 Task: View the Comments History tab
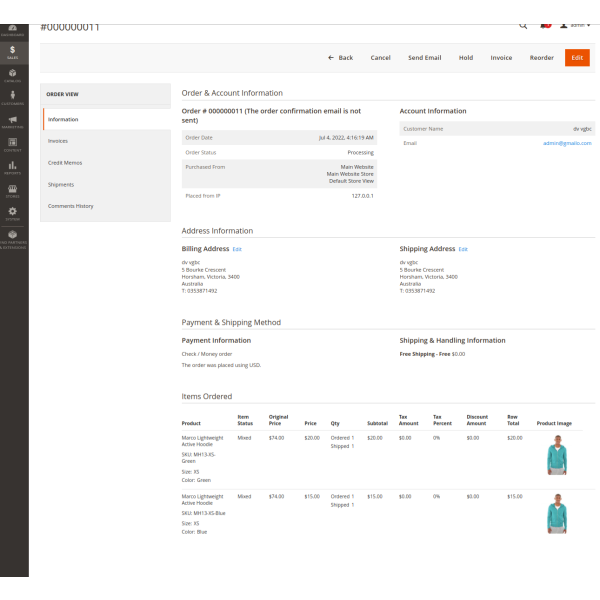(71, 206)
